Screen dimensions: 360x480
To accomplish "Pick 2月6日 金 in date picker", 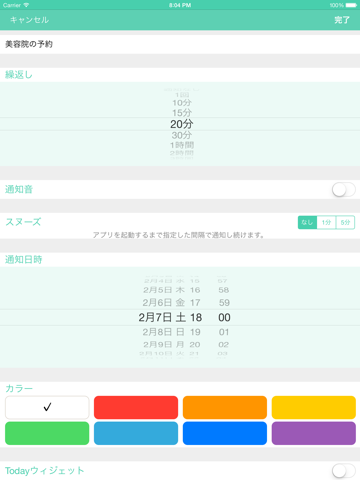I will tap(164, 303).
